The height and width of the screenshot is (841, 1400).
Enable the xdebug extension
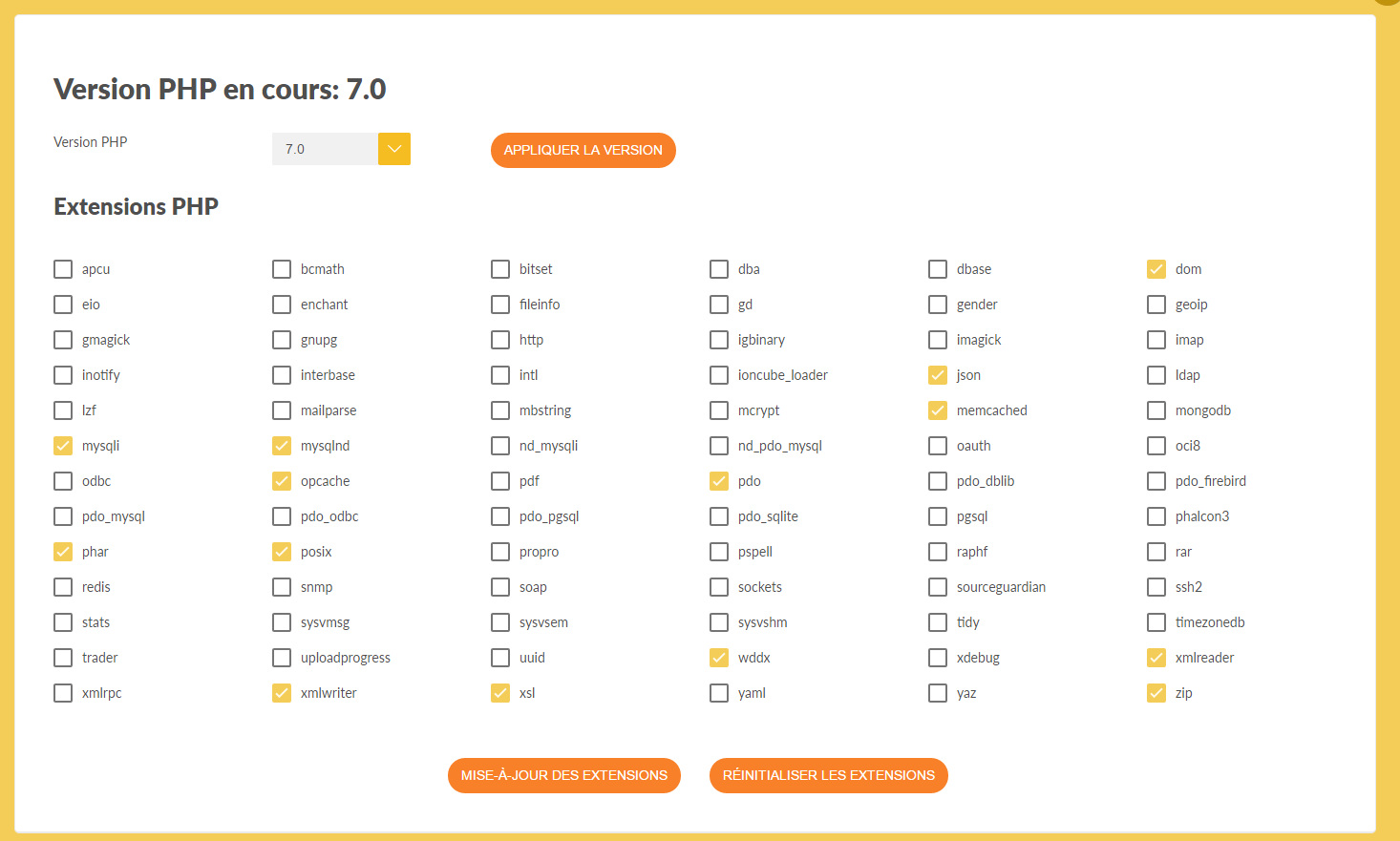coord(938,657)
